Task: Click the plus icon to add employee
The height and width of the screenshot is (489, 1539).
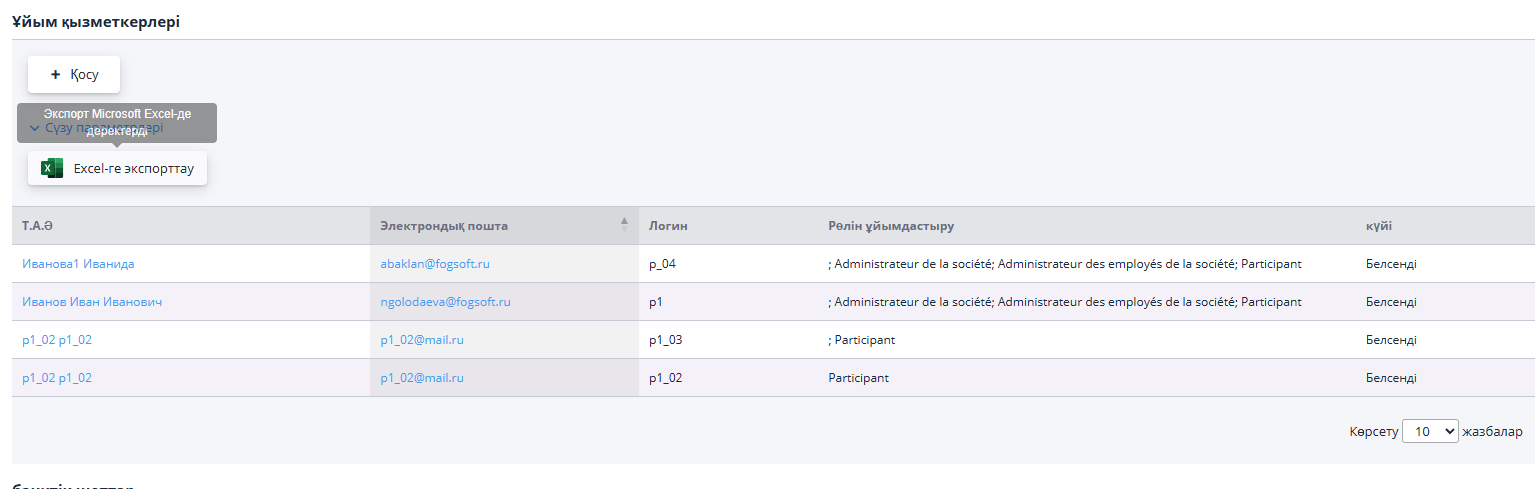Action: coord(55,75)
